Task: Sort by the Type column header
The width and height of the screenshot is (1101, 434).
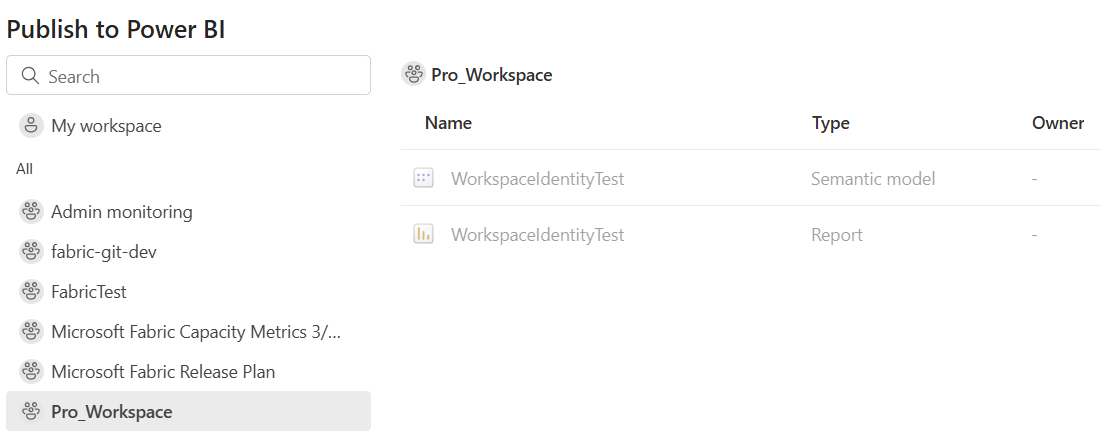Action: point(830,123)
